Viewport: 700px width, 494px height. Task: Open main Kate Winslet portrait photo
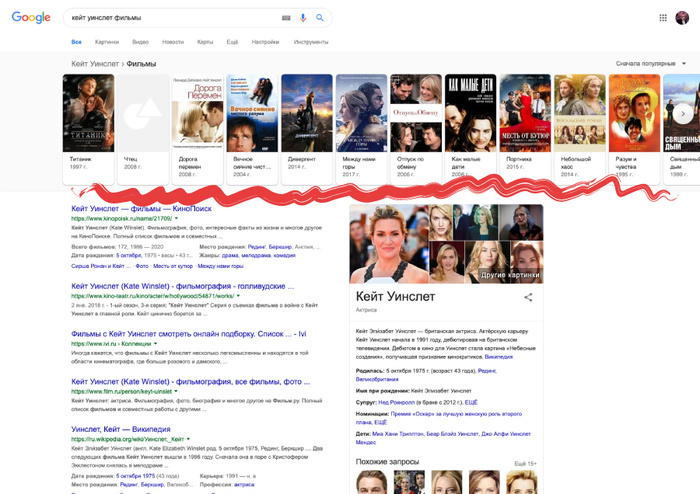coord(389,244)
